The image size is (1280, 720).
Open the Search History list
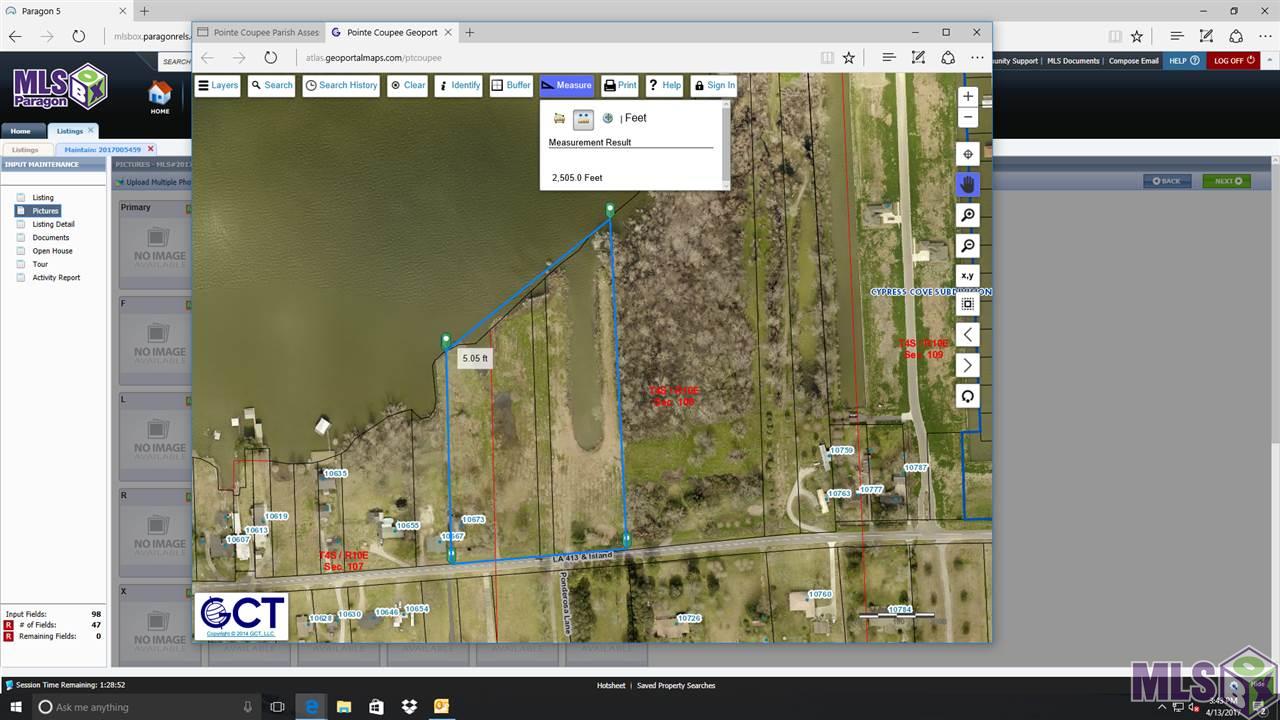click(341, 86)
